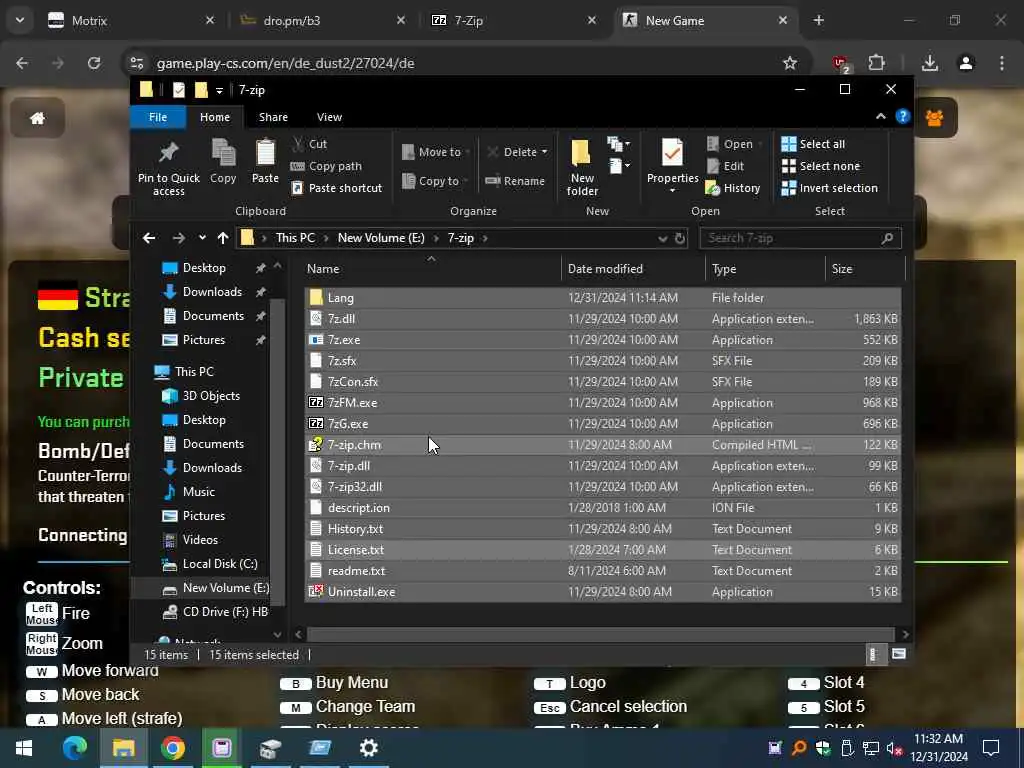The width and height of the screenshot is (1024, 768).
Task: Click New Volume (E:) in breadcrumb
Action: [381, 238]
